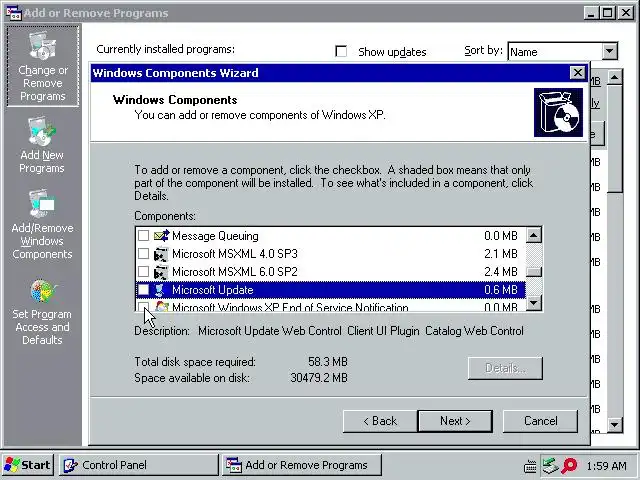The image size is (640, 480).
Task: Click the 2.1 MB size value
Action: tap(501, 254)
